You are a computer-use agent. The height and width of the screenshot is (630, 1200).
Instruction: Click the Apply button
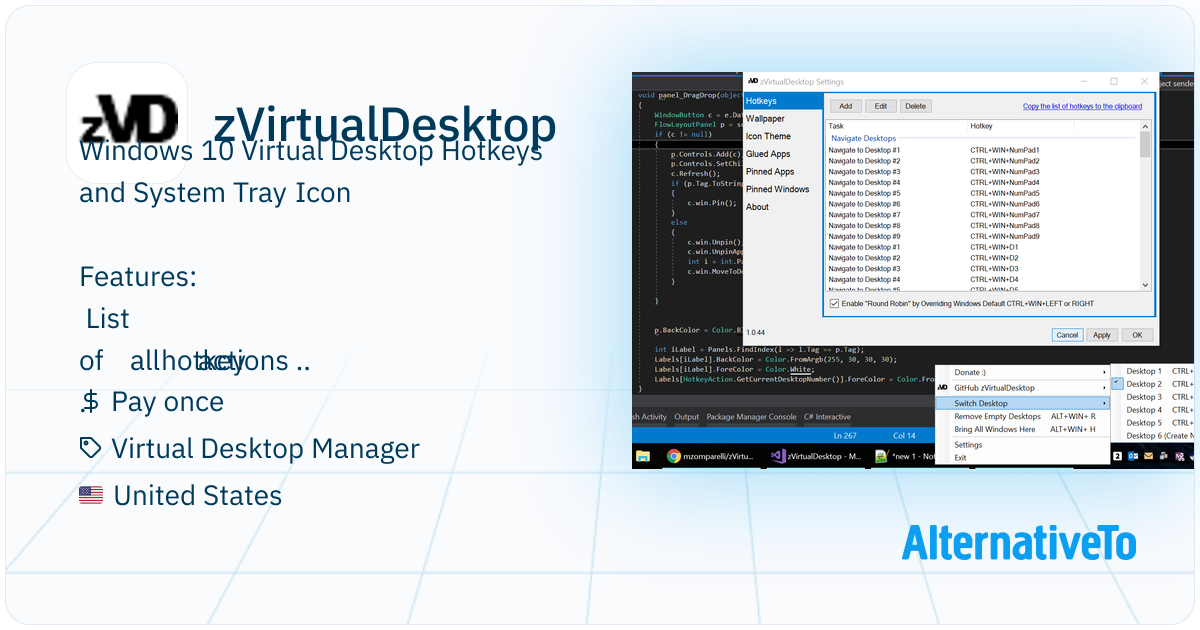[1101, 335]
